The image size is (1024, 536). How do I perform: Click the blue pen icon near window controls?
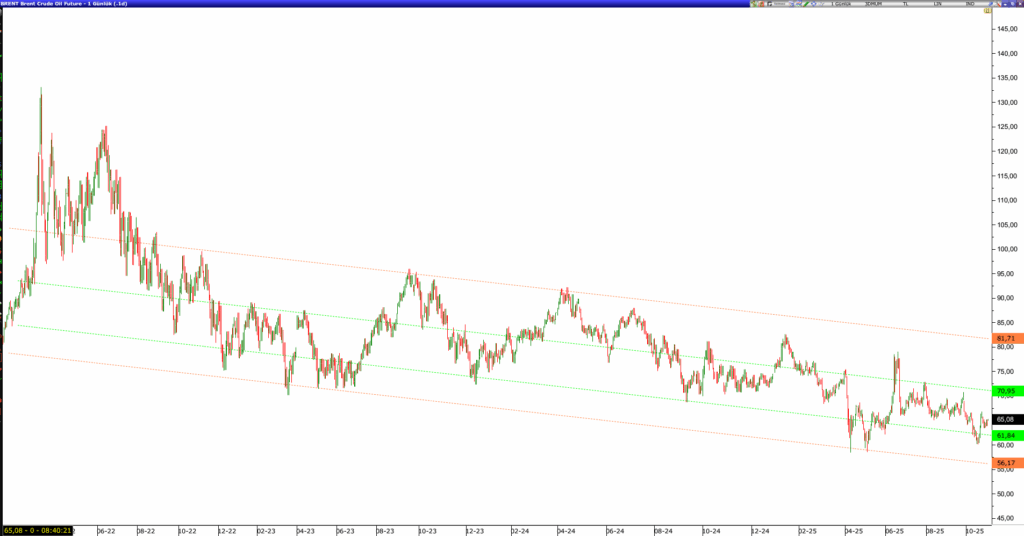point(990,4)
